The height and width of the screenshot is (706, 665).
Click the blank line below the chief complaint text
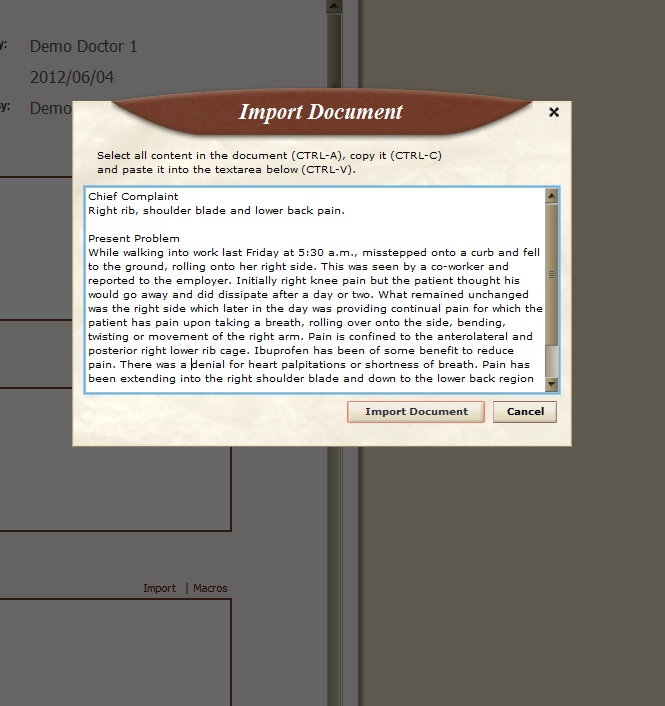point(300,225)
